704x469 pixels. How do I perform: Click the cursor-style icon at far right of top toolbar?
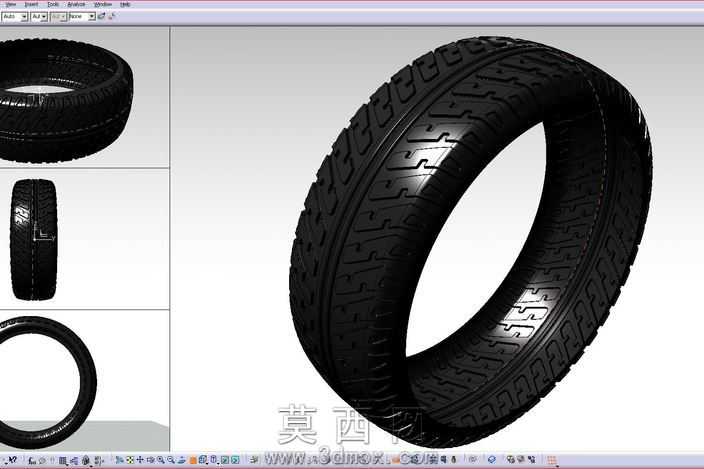(x=112, y=16)
